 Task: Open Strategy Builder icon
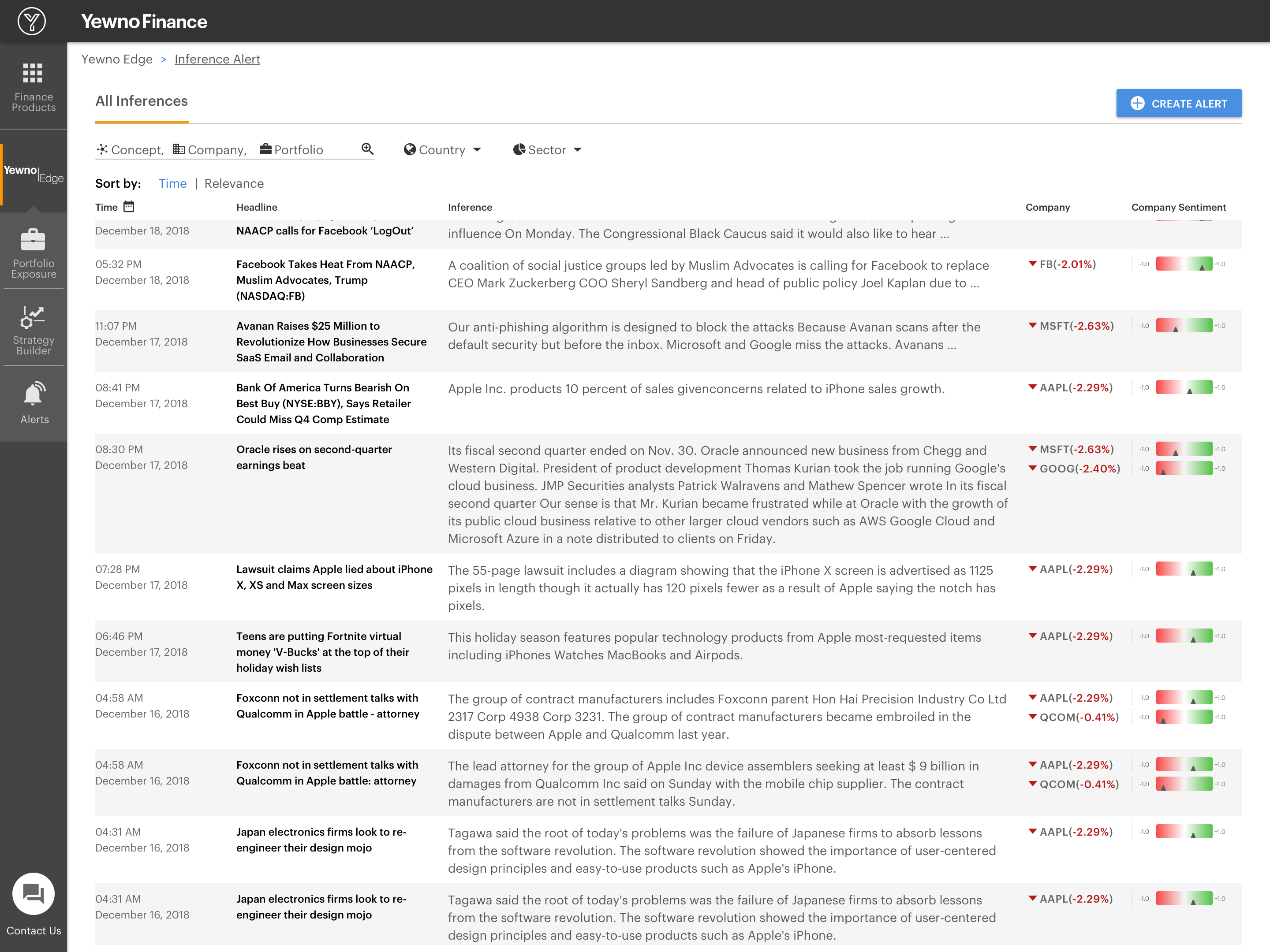(33, 317)
